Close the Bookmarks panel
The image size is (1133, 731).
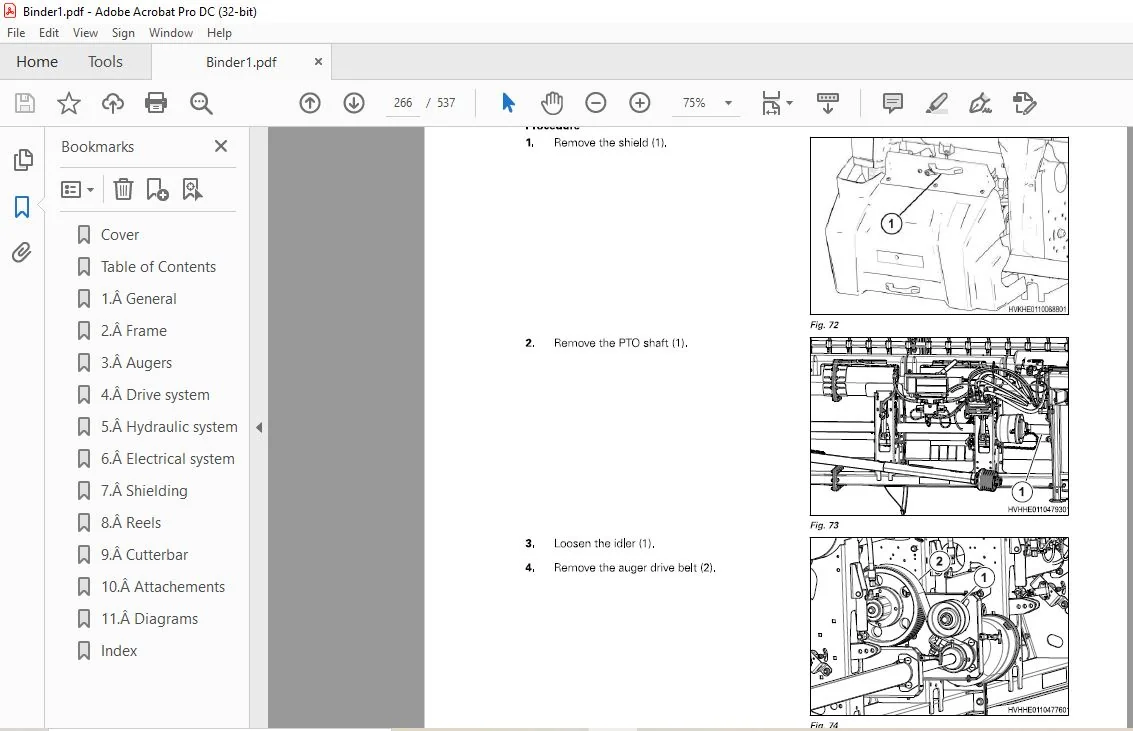tap(221, 147)
